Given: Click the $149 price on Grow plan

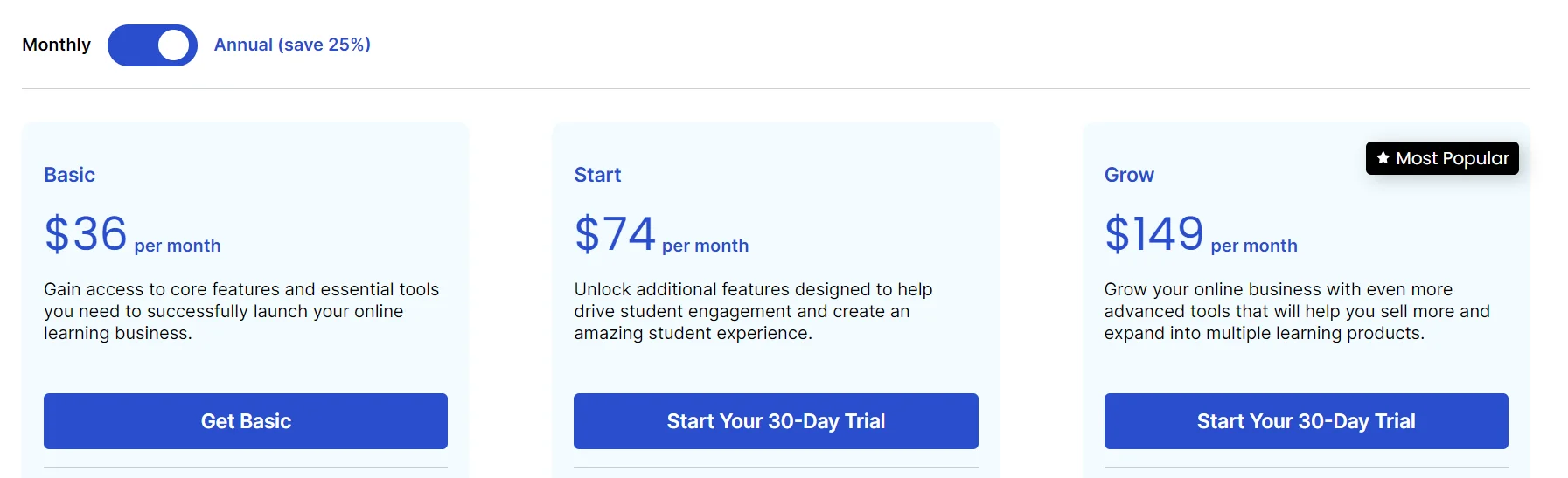Looking at the screenshot, I should click(x=1153, y=234).
